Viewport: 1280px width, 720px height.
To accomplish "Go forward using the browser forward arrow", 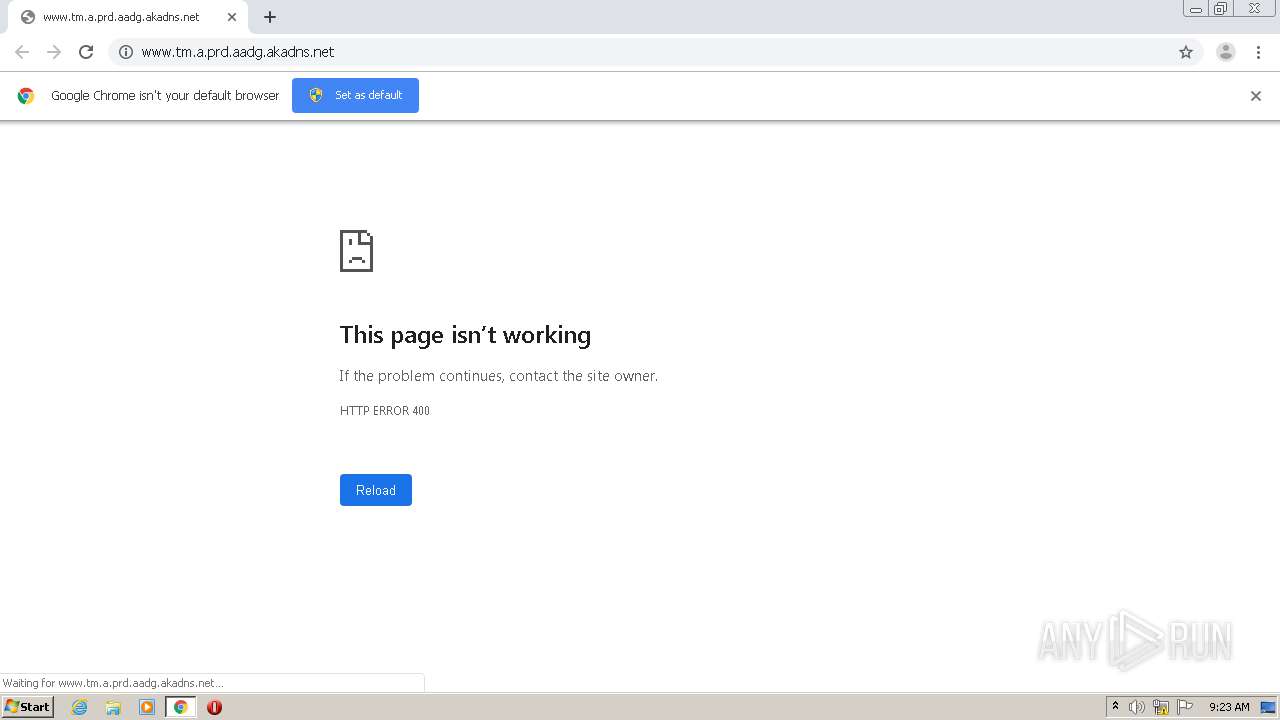I will pos(54,52).
